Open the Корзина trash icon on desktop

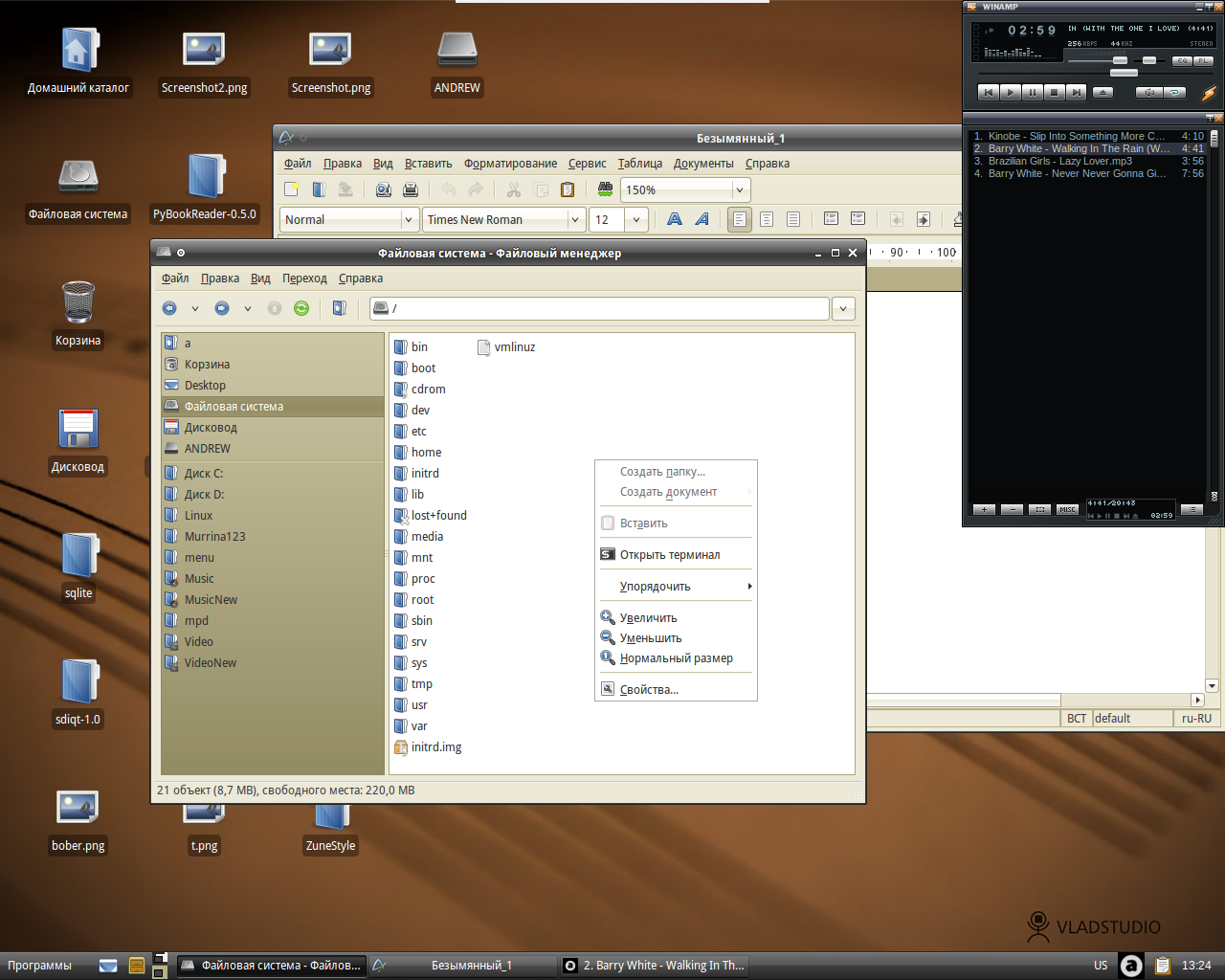(x=78, y=303)
